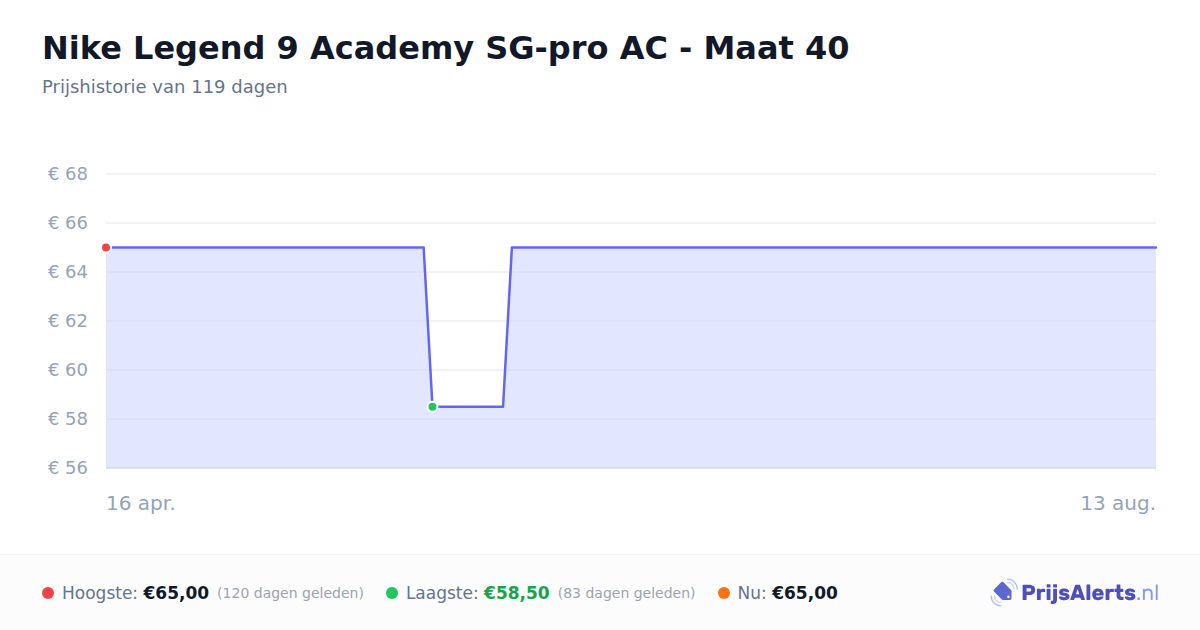Click the green Laagste legend dot
The image size is (1200, 630).
(x=392, y=593)
